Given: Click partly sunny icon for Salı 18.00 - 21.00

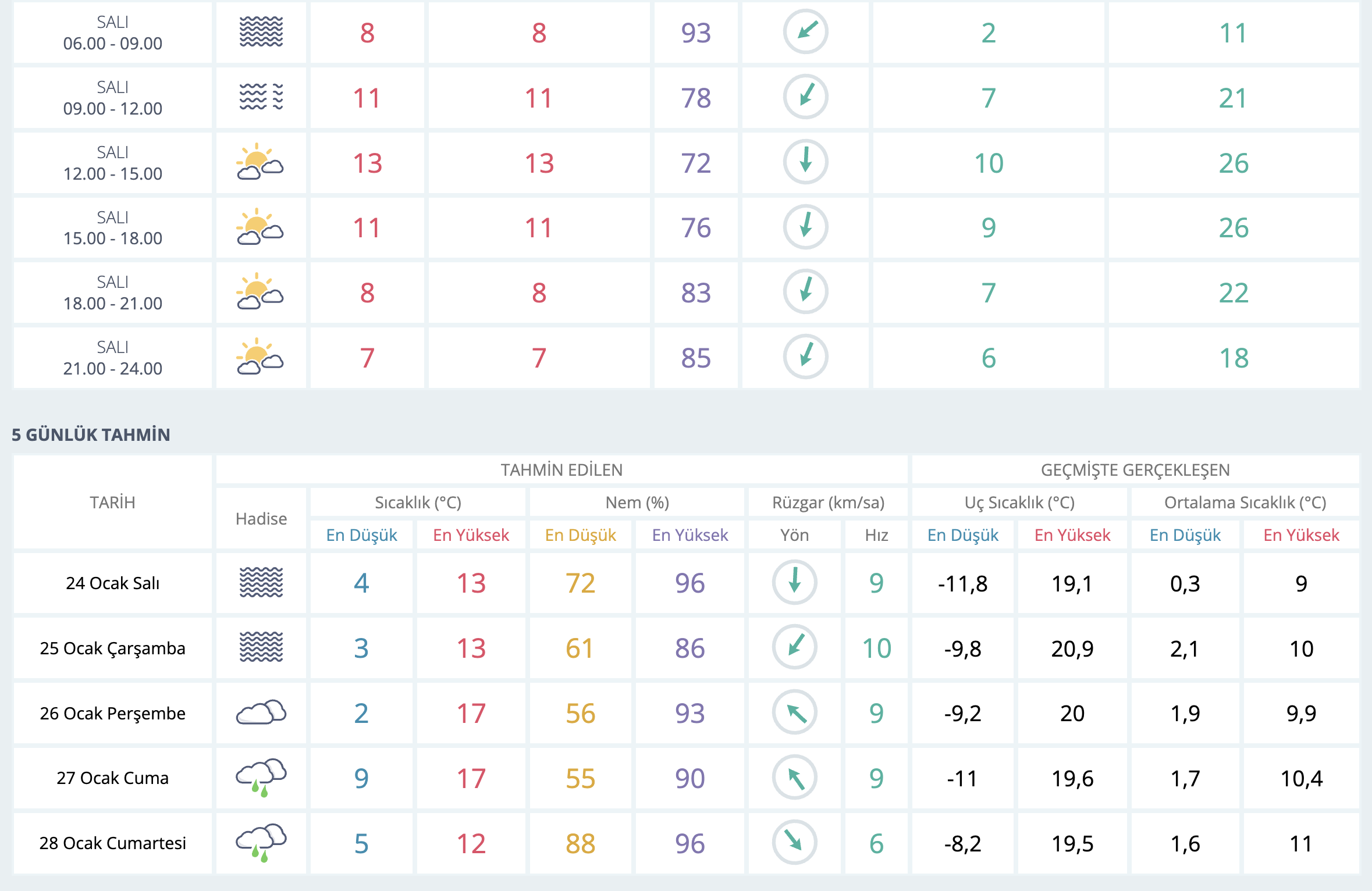Looking at the screenshot, I should coord(260,292).
